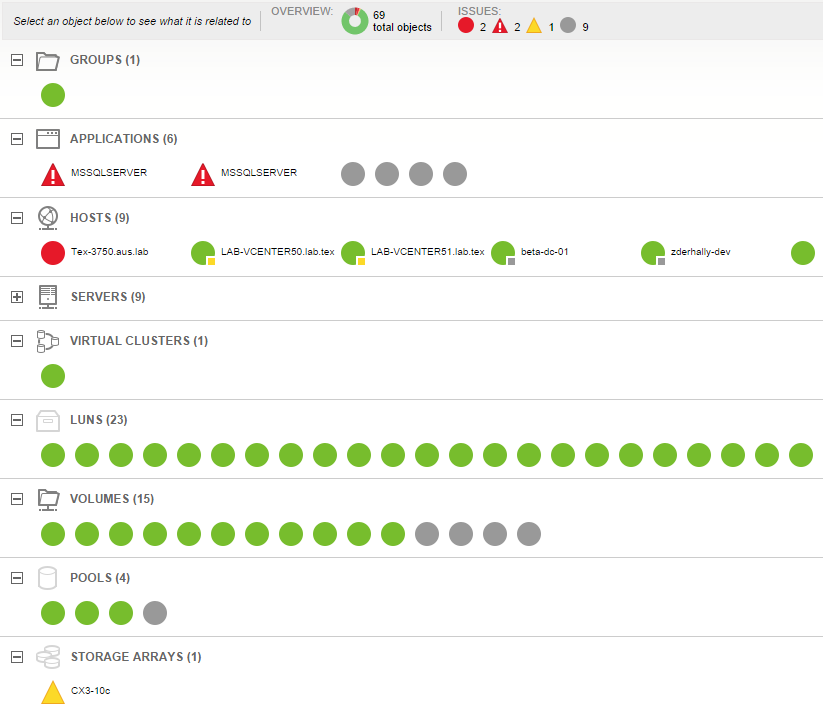
Task: Select the zderhally-dev host status icon
Action: (653, 253)
